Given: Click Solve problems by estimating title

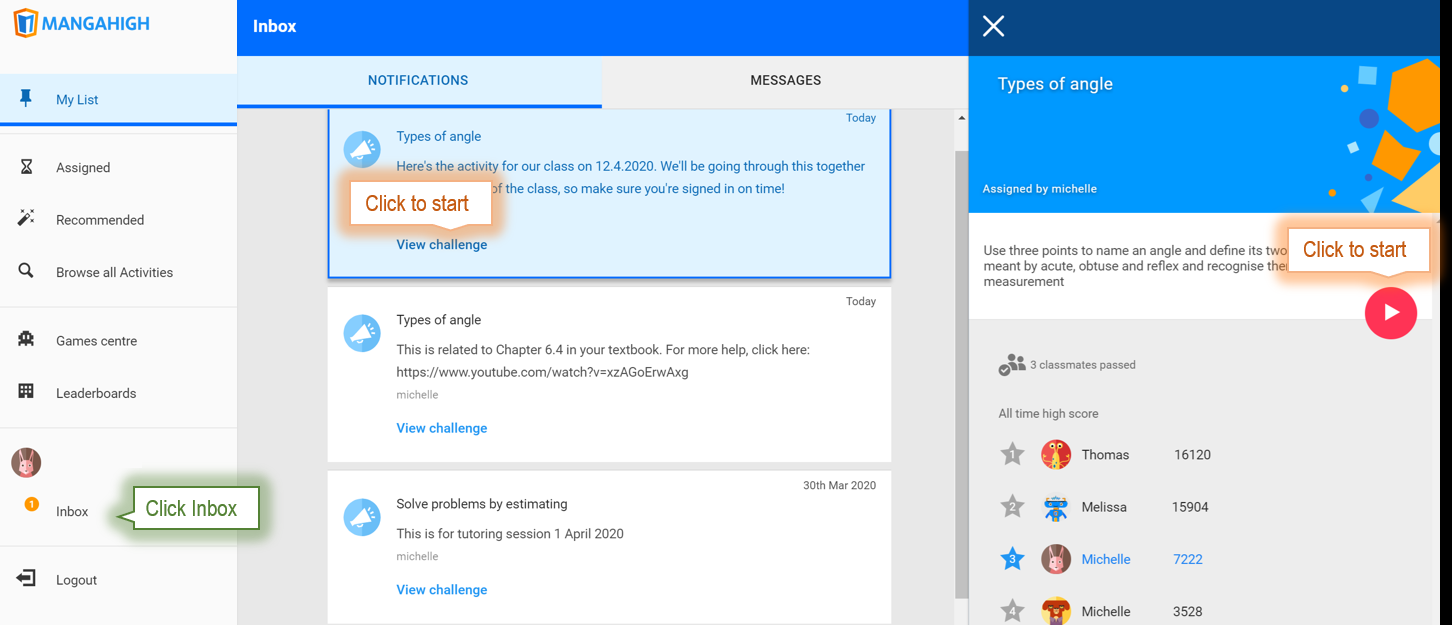Looking at the screenshot, I should 482,504.
